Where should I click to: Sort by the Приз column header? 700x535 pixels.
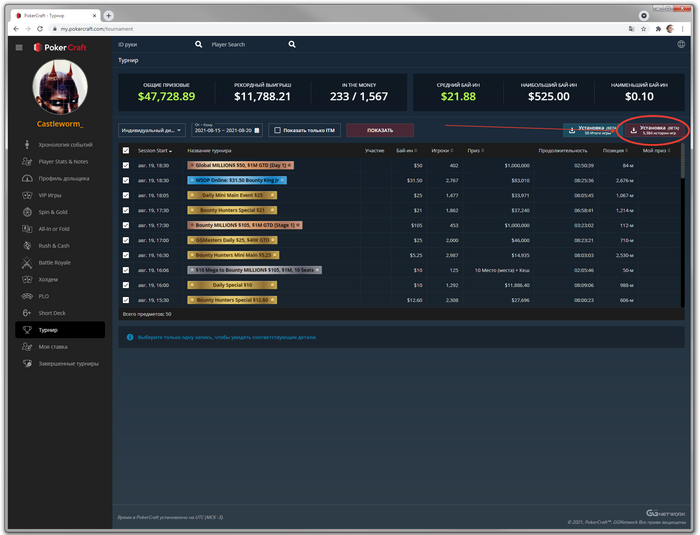[x=475, y=150]
